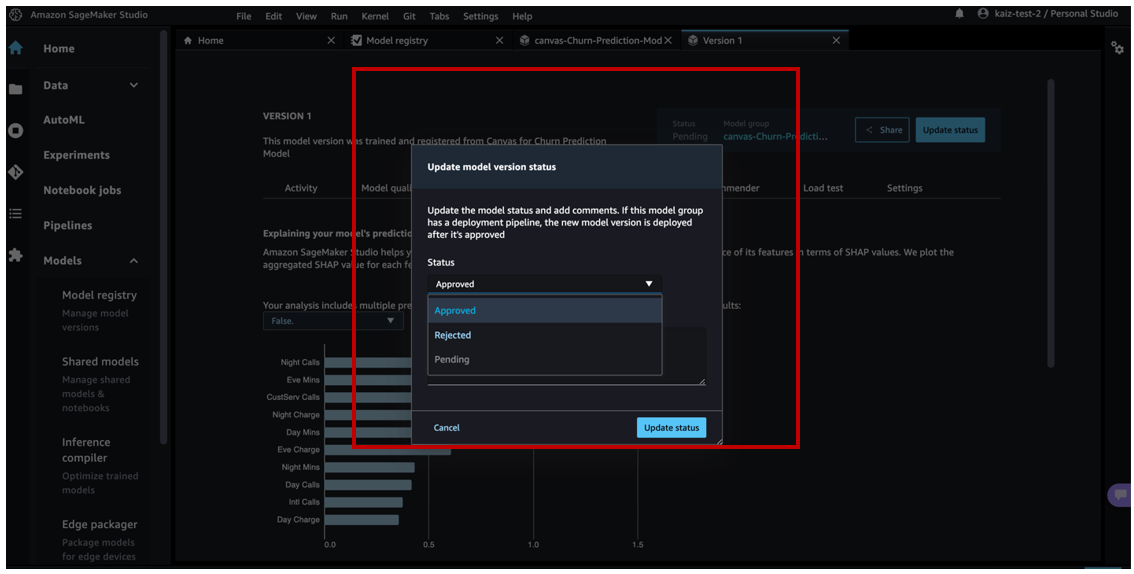
Task: Open the Load test tab
Action: (823, 188)
